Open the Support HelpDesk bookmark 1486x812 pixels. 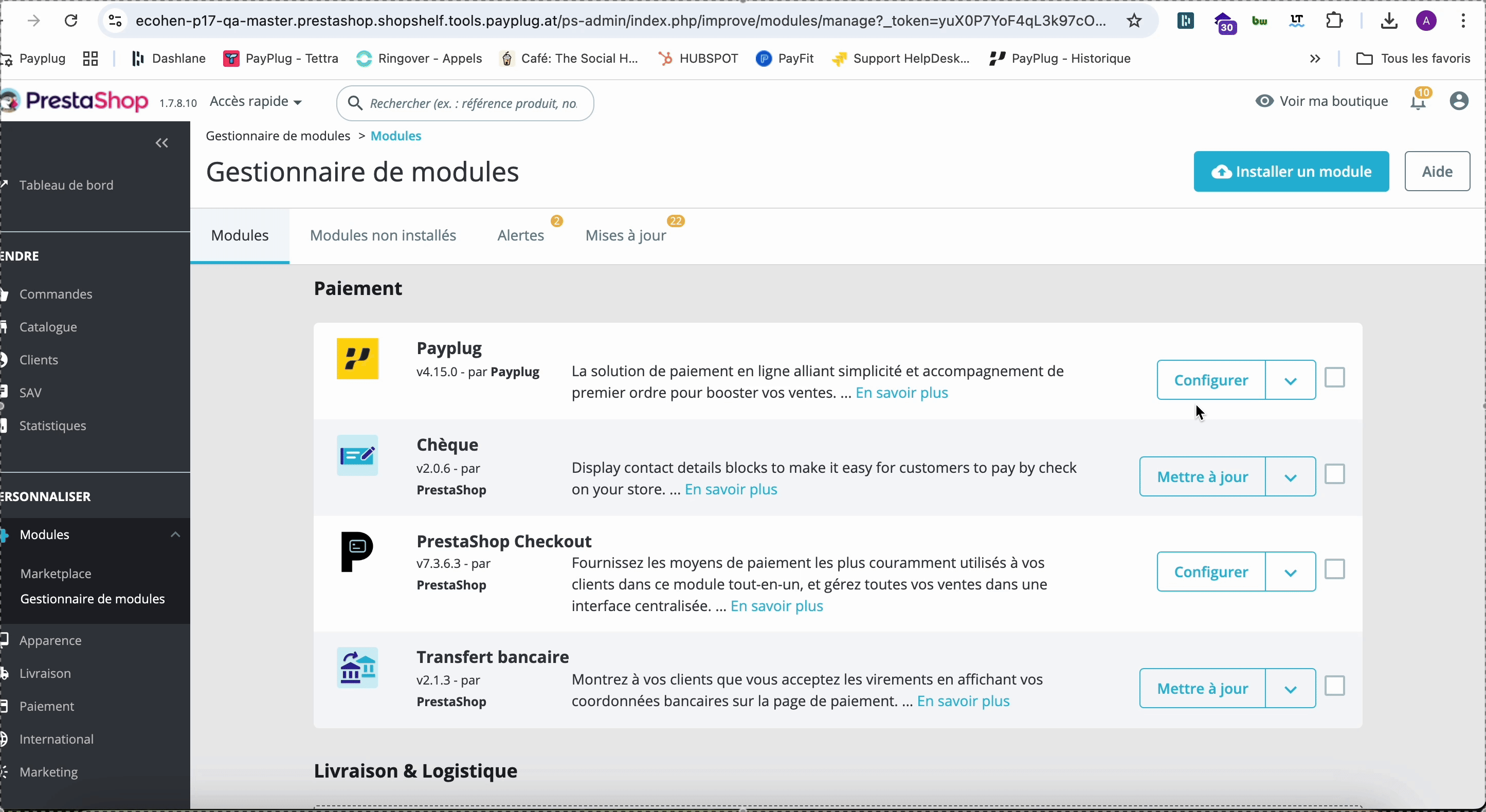coord(900,59)
